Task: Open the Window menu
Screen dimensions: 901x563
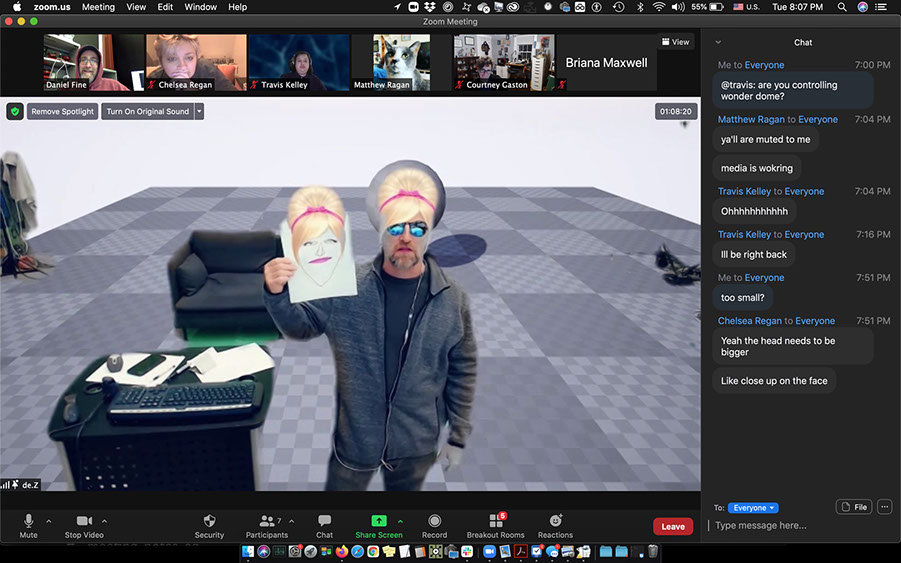Action: tap(200, 7)
